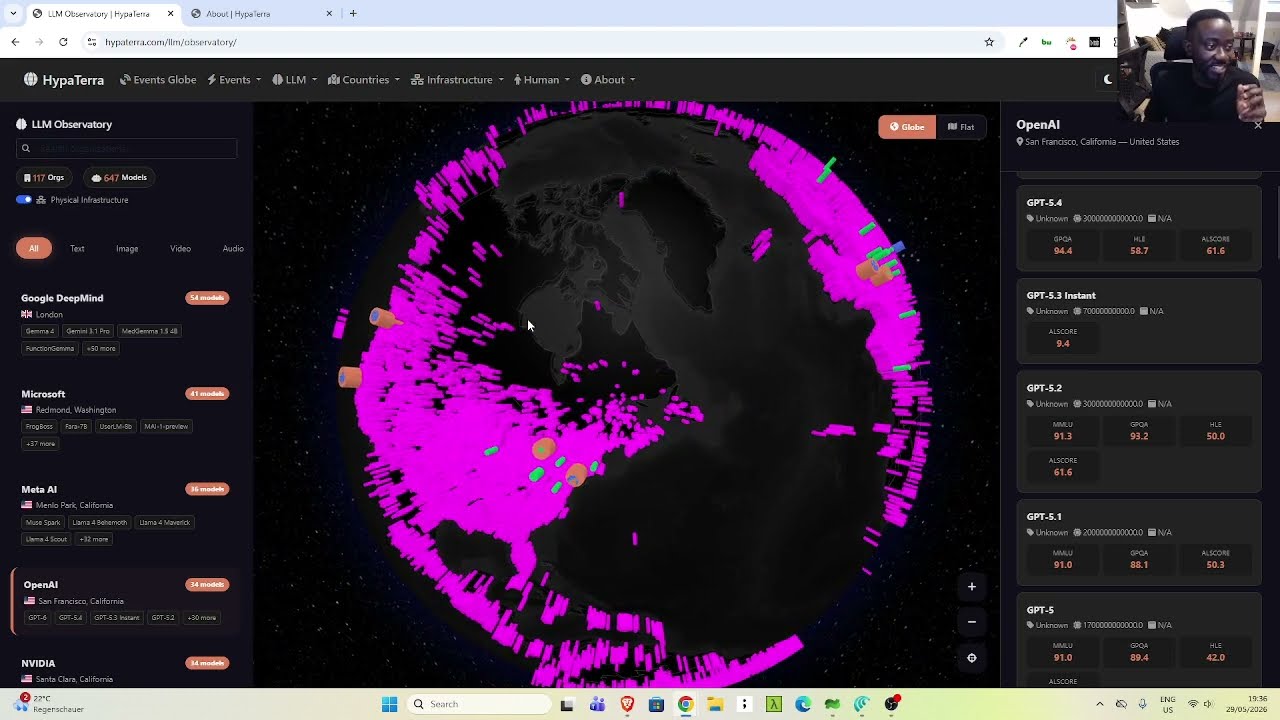Open Brave browser from taskbar
This screenshot has height=720, width=1280.
(627, 704)
